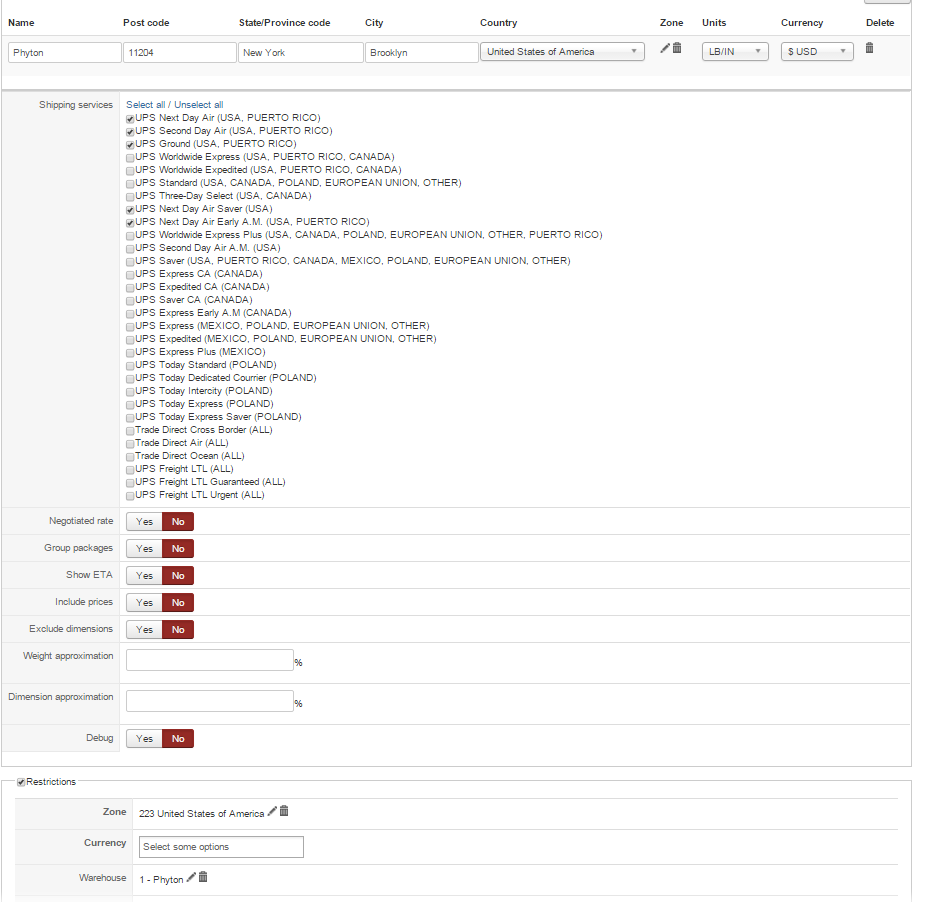925x902 pixels.
Task: Click the City field containing Brooklyn
Action: pyautogui.click(x=421, y=53)
